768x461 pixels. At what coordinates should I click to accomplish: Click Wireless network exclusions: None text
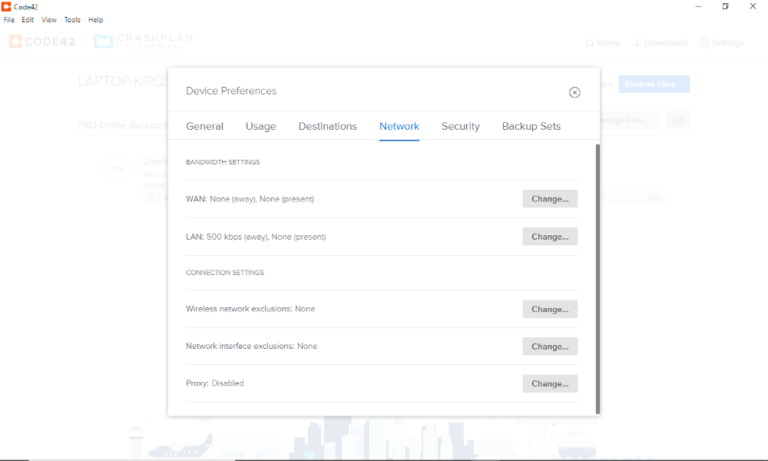250,309
